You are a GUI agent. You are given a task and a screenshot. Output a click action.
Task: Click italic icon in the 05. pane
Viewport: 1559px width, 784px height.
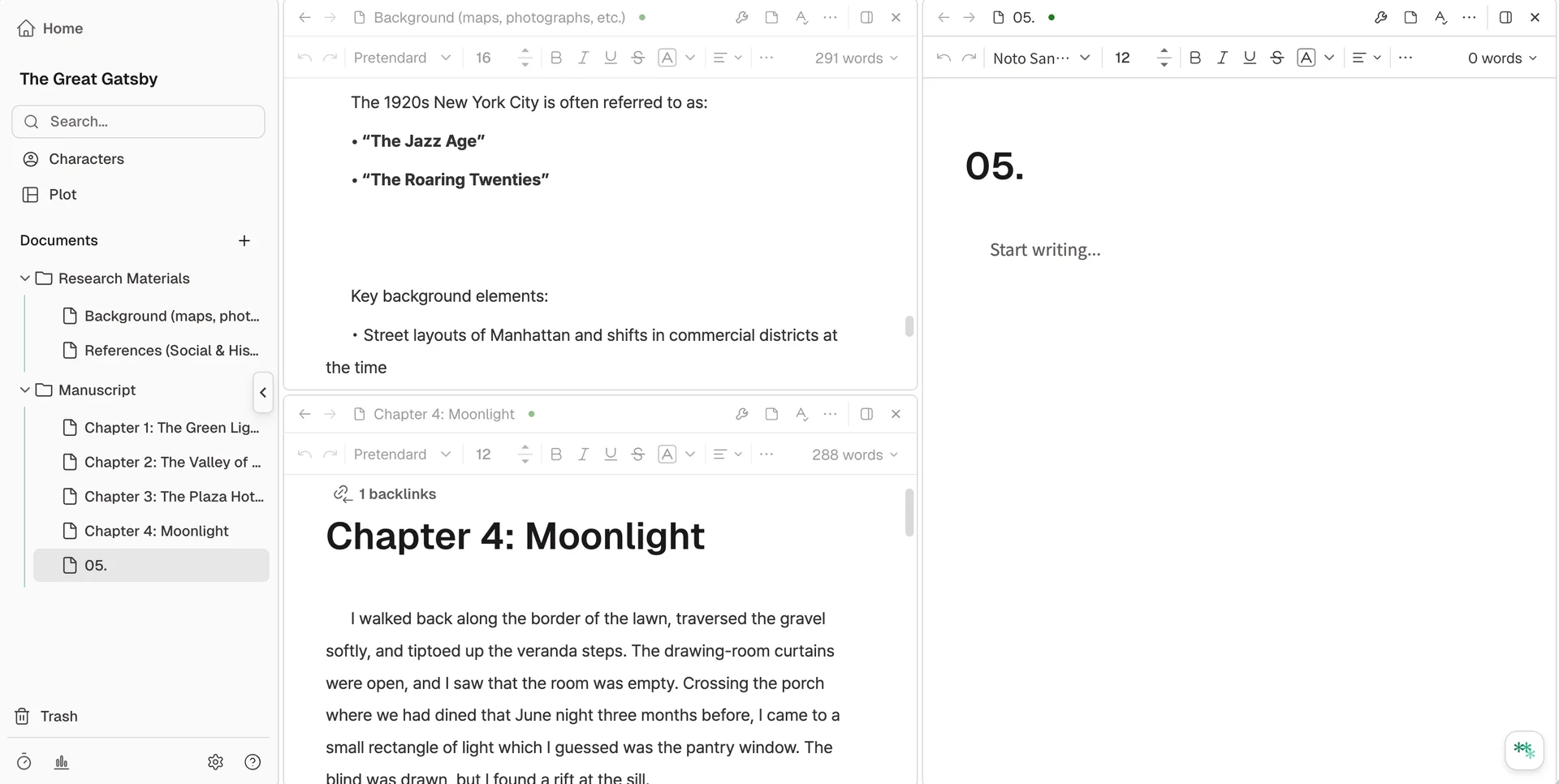pyautogui.click(x=1222, y=58)
